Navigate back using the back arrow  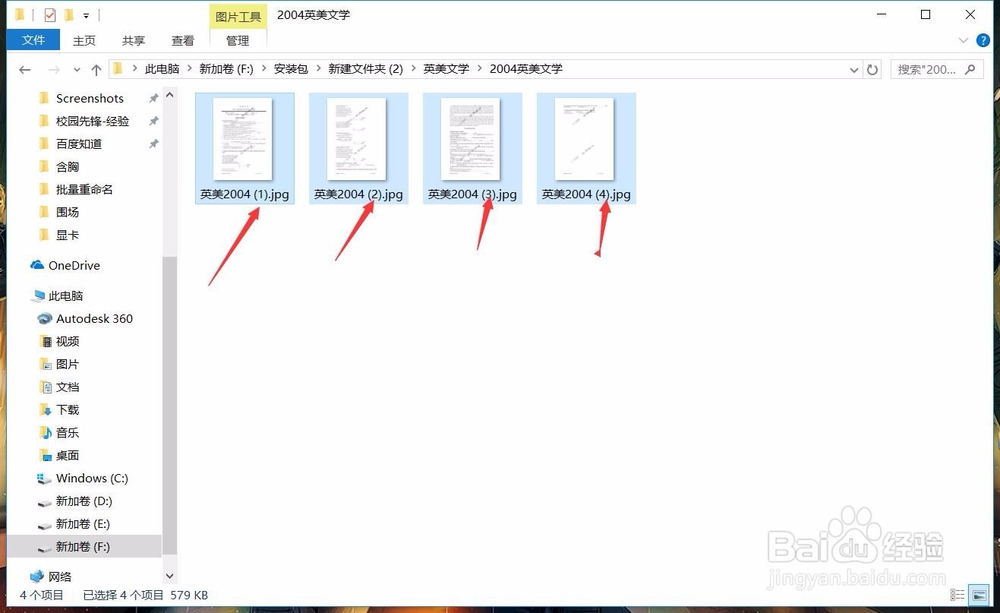point(25,69)
